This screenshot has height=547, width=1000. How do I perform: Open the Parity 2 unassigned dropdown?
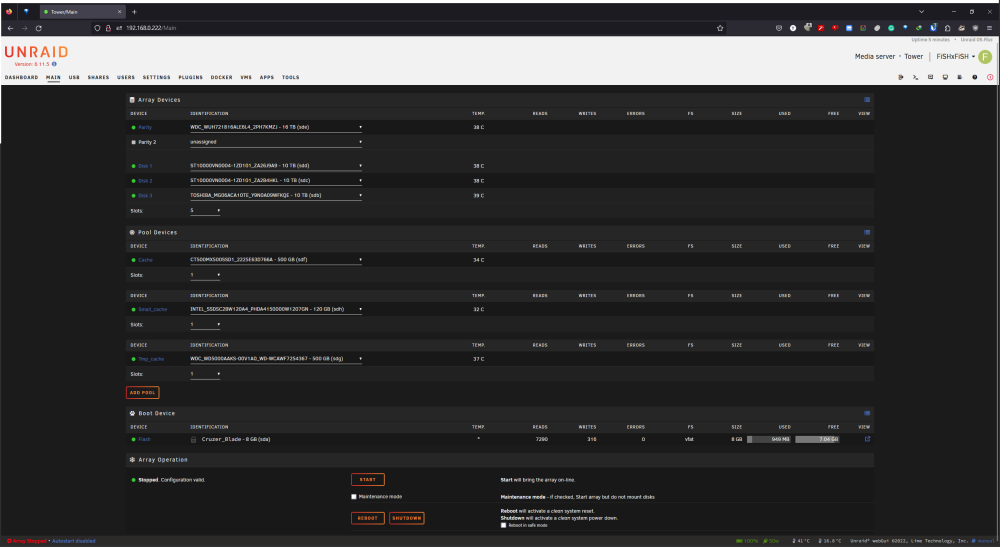click(x=276, y=142)
